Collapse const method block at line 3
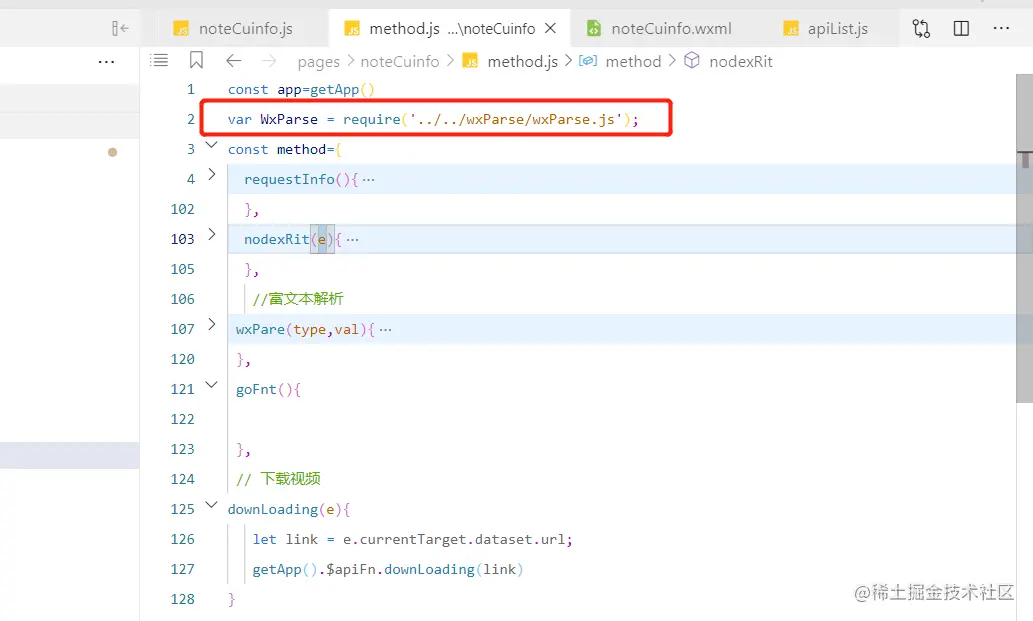The height and width of the screenshot is (621, 1033). (211, 145)
